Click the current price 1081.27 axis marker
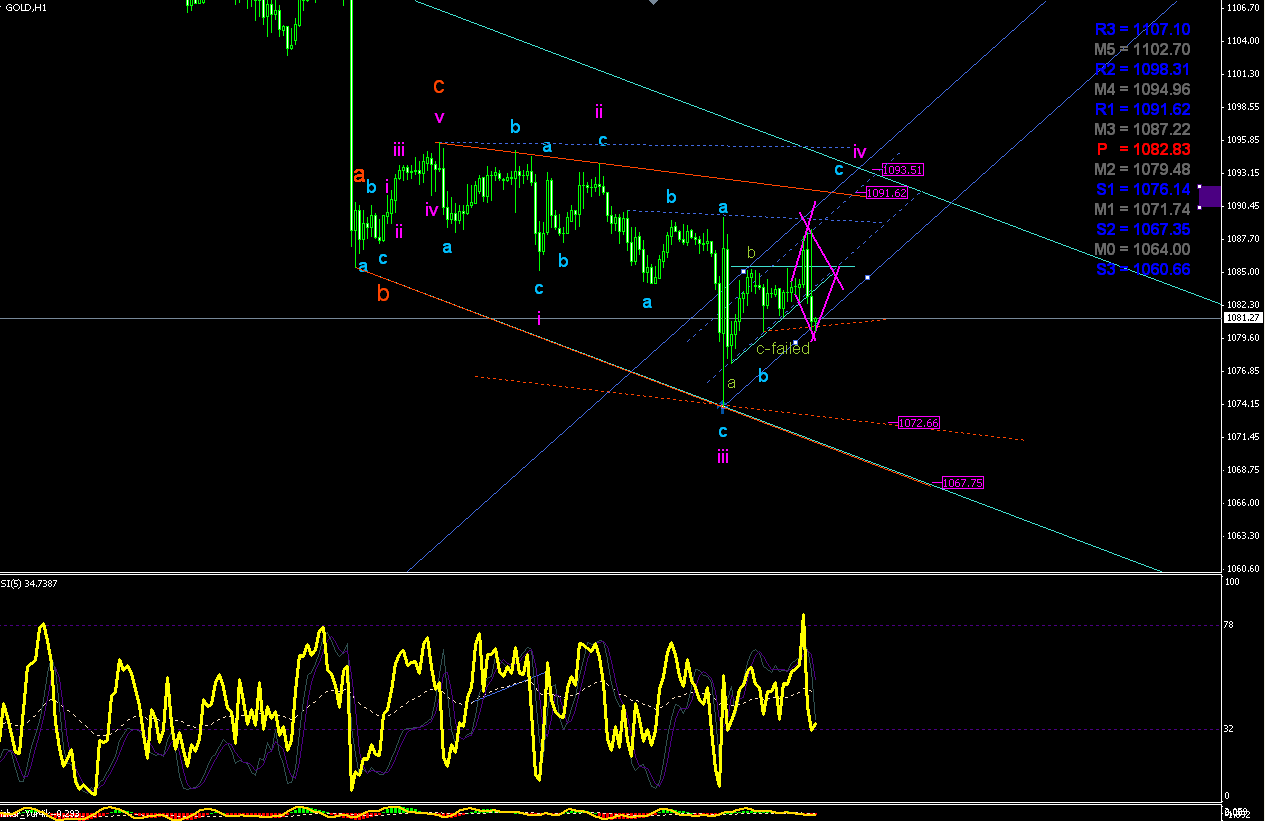 point(1242,318)
